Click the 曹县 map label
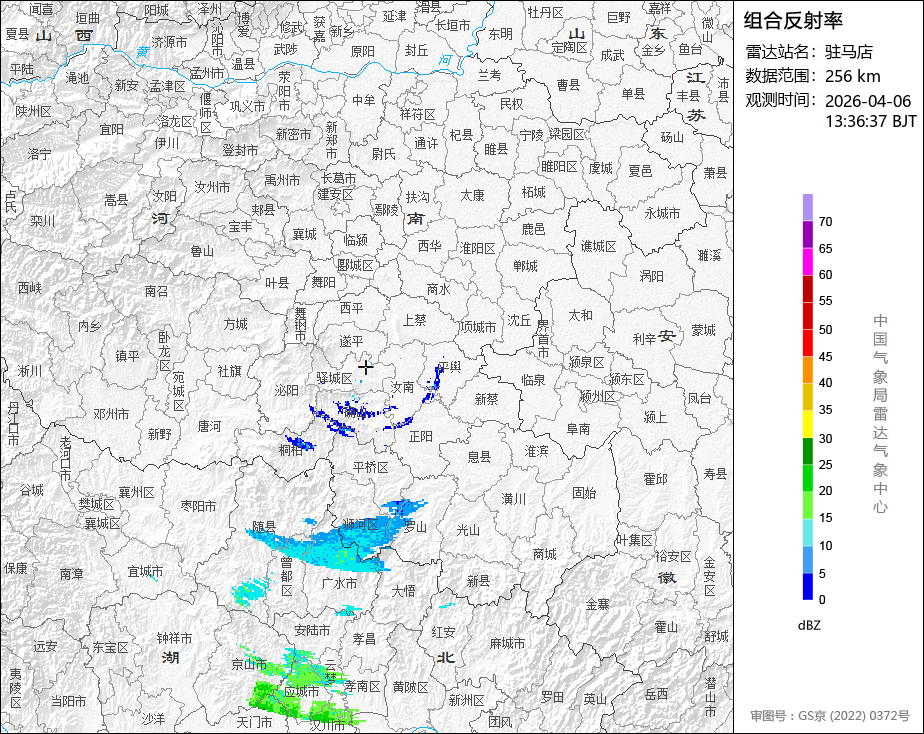The image size is (924, 734). click(x=568, y=85)
